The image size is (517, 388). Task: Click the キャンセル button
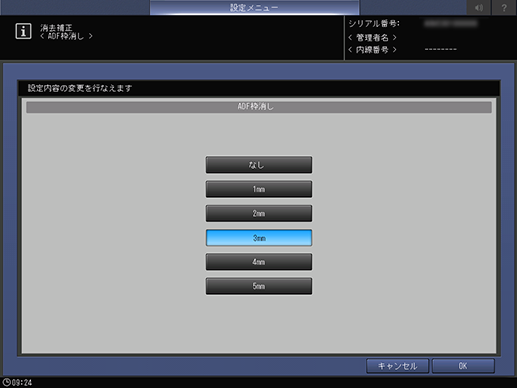[x=397, y=366]
